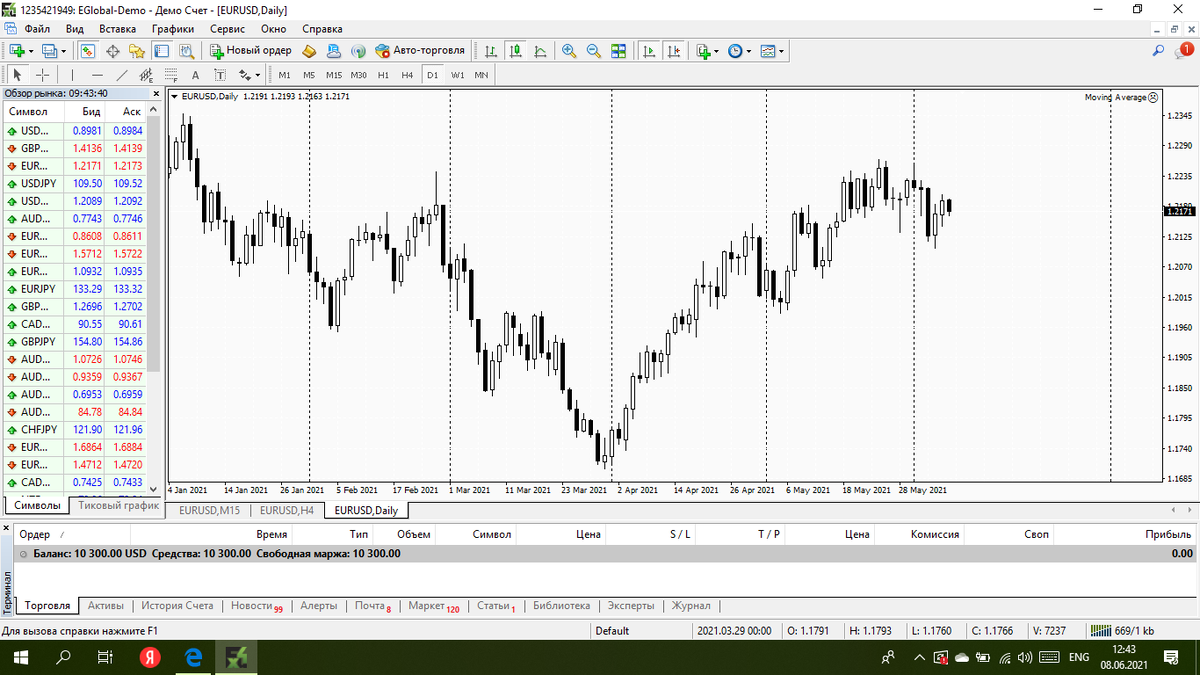Open the Сервис menu
Screen dimensions: 1200x675
228,29
